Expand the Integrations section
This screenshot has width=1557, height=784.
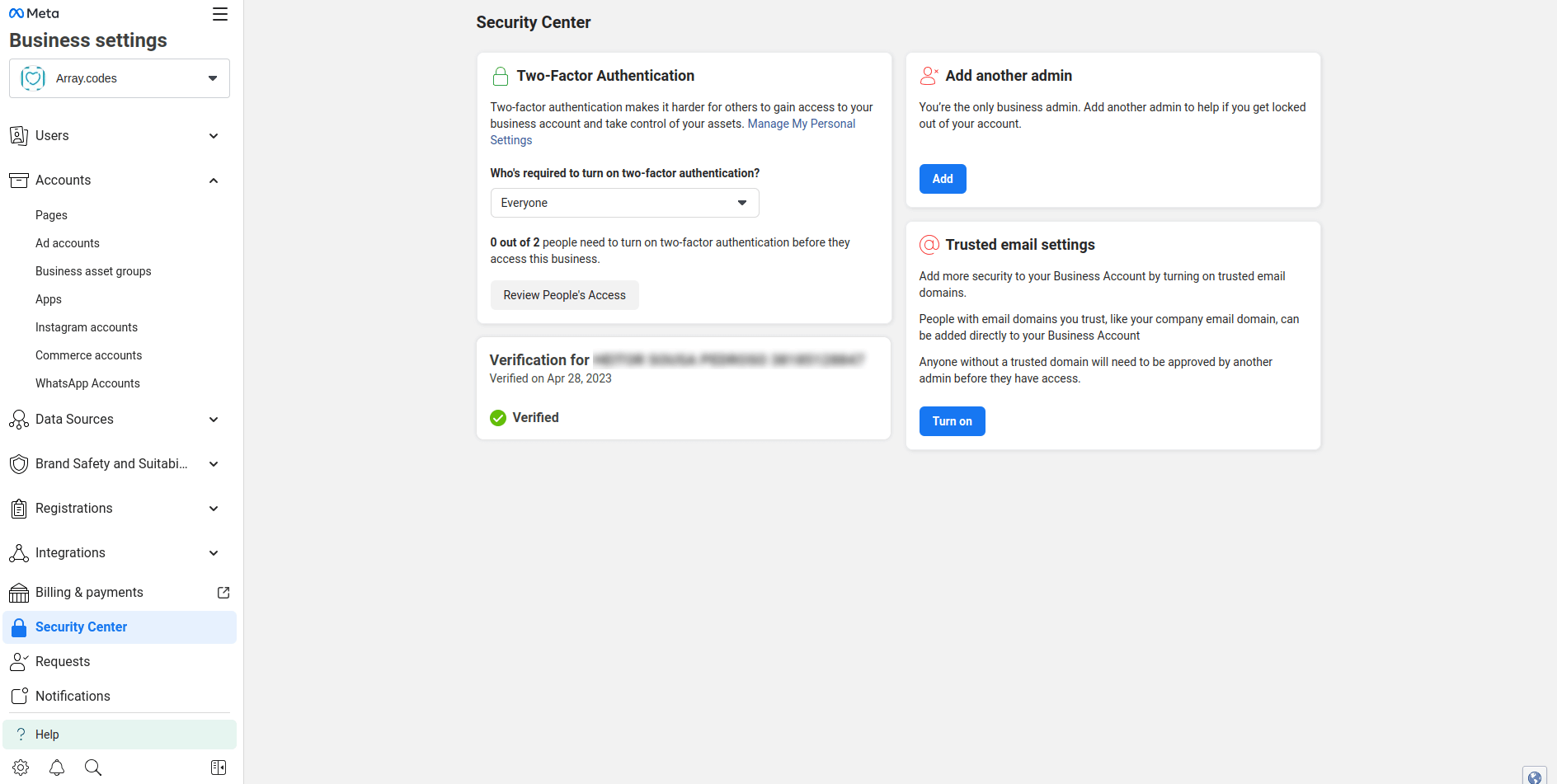(214, 553)
